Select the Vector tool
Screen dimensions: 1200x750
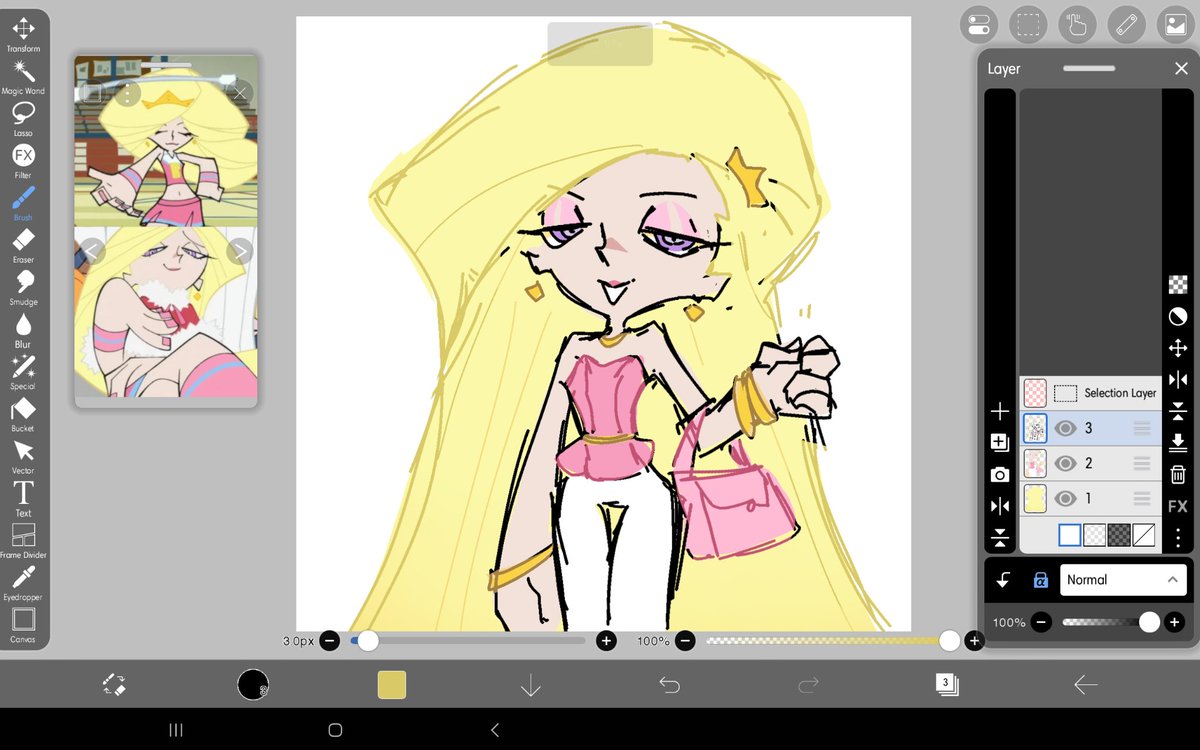coord(23,456)
